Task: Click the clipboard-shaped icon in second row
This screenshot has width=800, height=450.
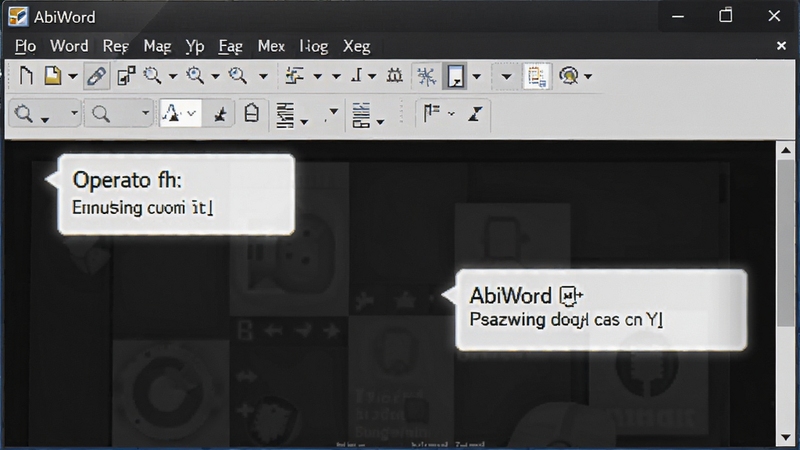Action: coord(251,113)
